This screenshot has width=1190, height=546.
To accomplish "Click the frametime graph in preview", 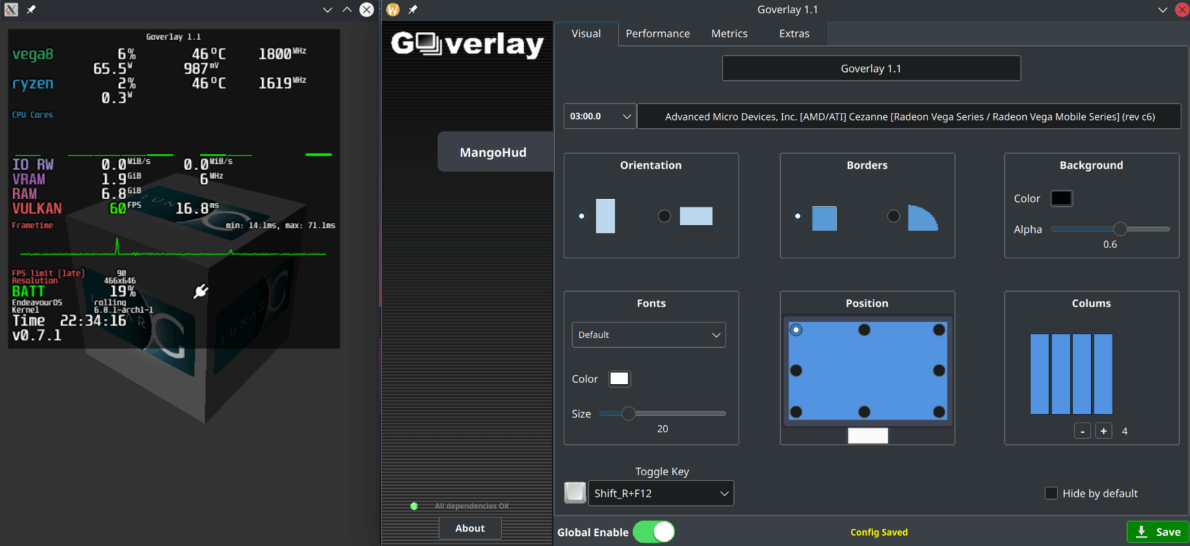I will [173, 248].
